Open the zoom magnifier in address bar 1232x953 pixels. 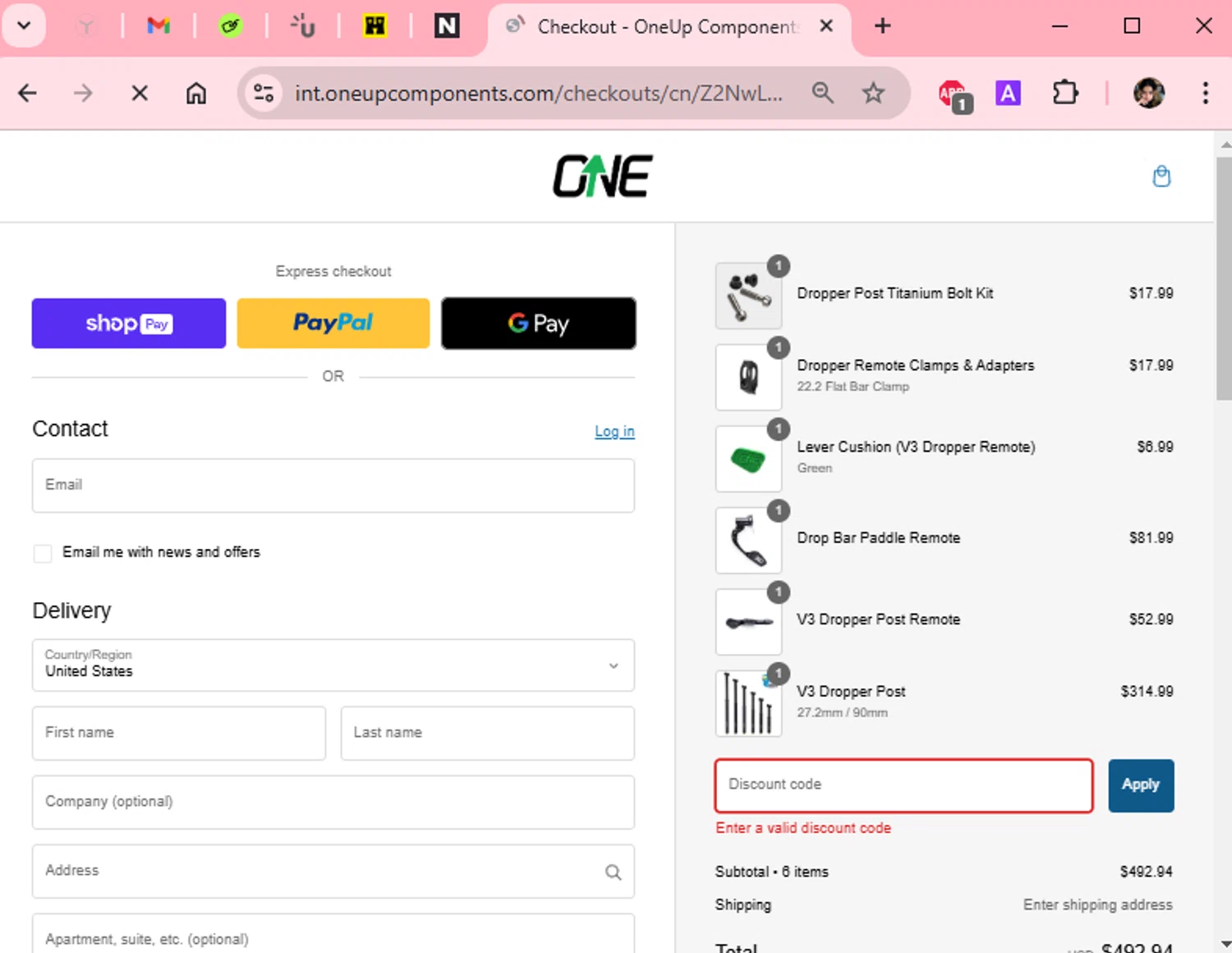click(x=822, y=93)
